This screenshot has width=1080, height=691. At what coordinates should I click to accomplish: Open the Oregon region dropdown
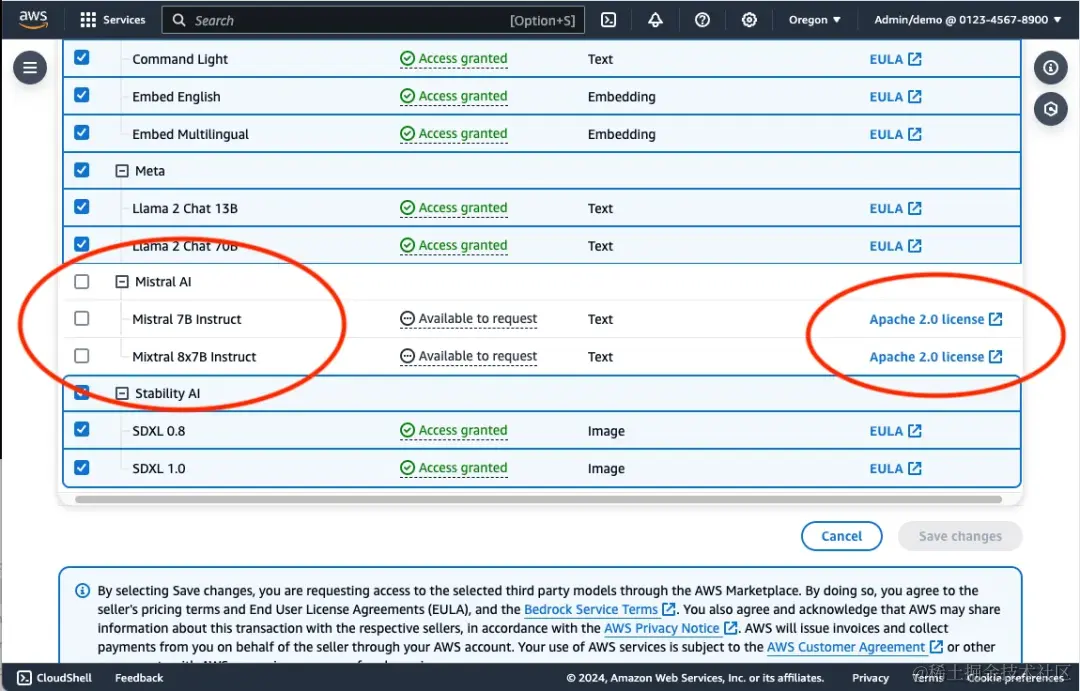(x=814, y=20)
